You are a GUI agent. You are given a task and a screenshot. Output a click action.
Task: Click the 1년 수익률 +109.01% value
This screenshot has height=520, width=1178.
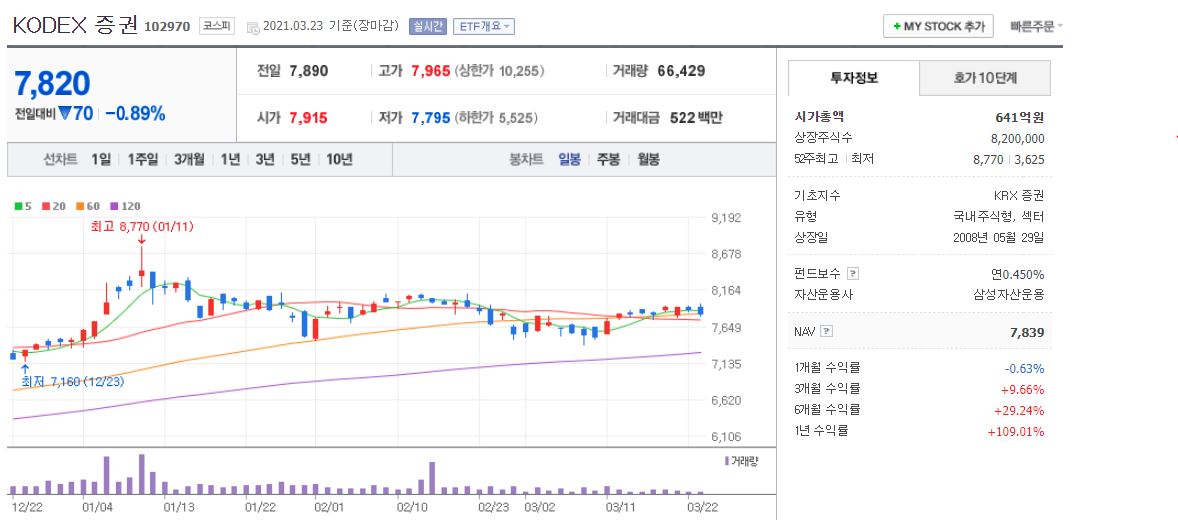[x=1017, y=431]
